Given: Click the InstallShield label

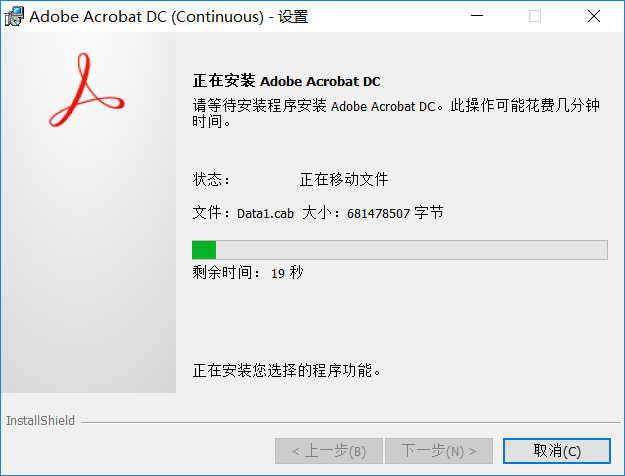Looking at the screenshot, I should pos(40,421).
